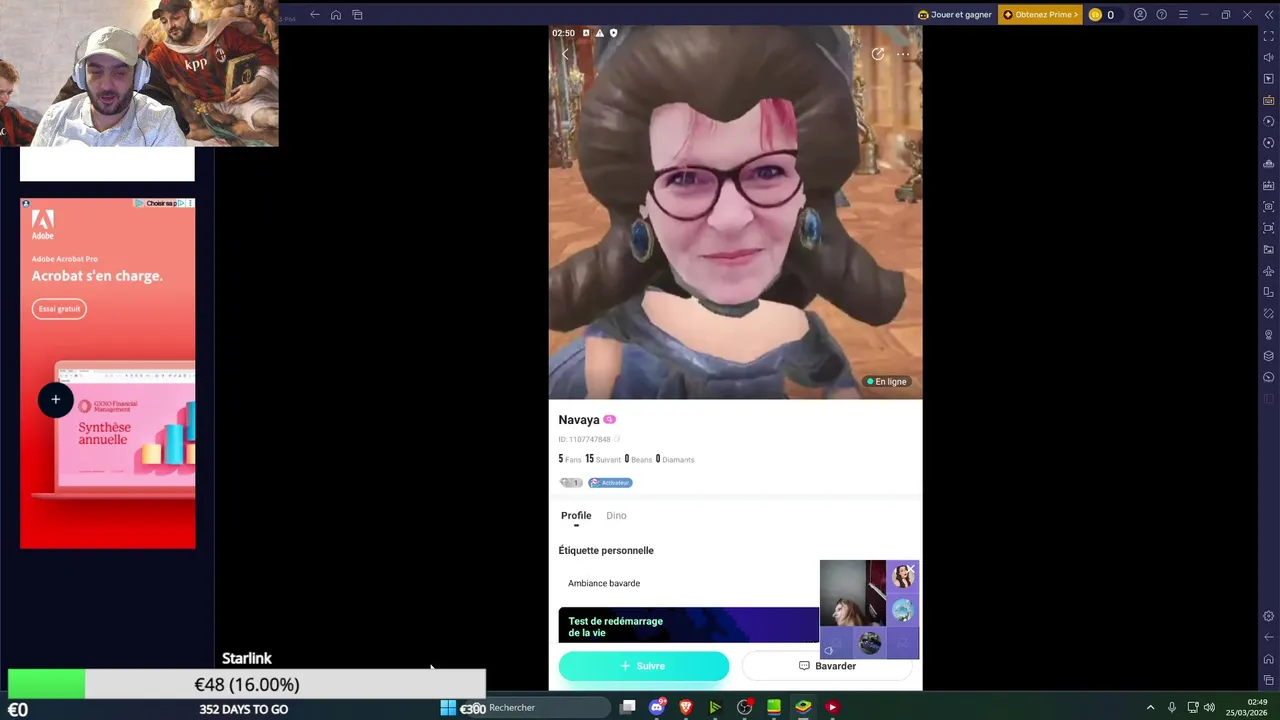1280x720 pixels.
Task: Click the BlueStacks back arrow in title bar
Action: click(315, 15)
